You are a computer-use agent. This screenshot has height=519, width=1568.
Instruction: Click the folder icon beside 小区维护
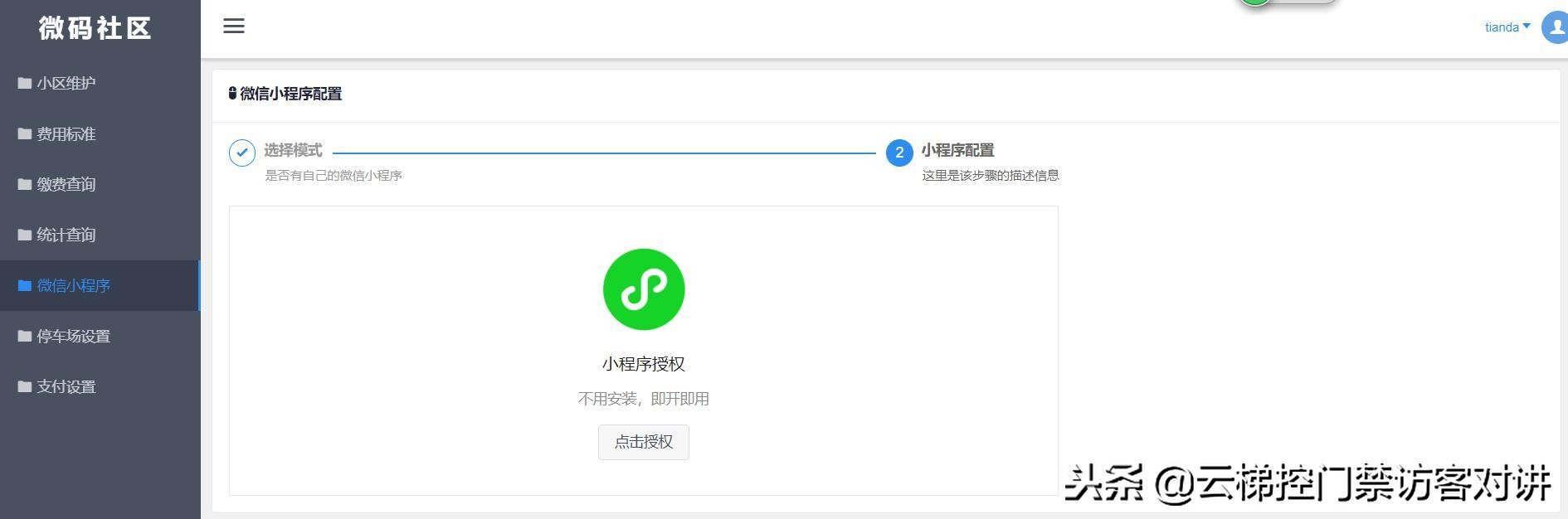[x=25, y=83]
